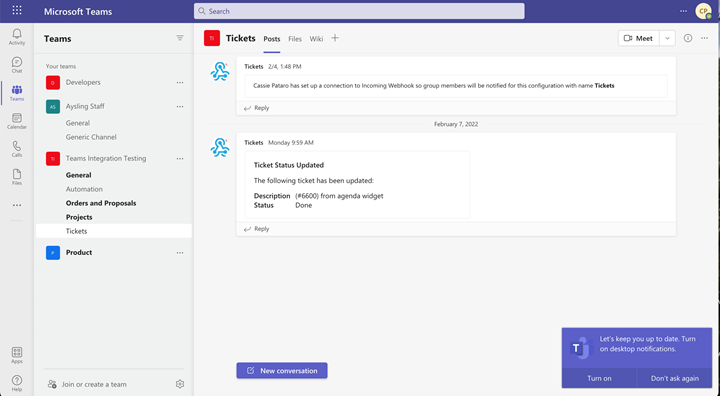Open more options for Product team
This screenshot has height=396, width=720.
180,253
